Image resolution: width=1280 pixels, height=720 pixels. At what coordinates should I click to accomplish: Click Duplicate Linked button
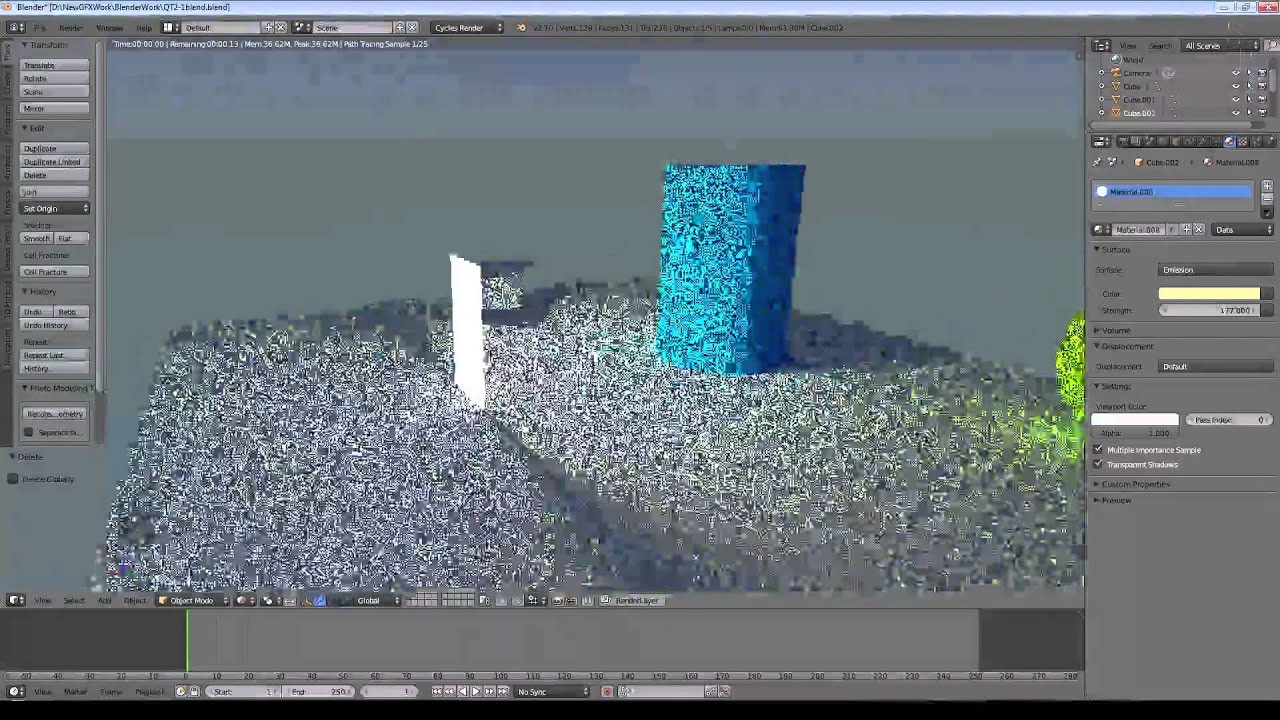pyautogui.click(x=55, y=161)
